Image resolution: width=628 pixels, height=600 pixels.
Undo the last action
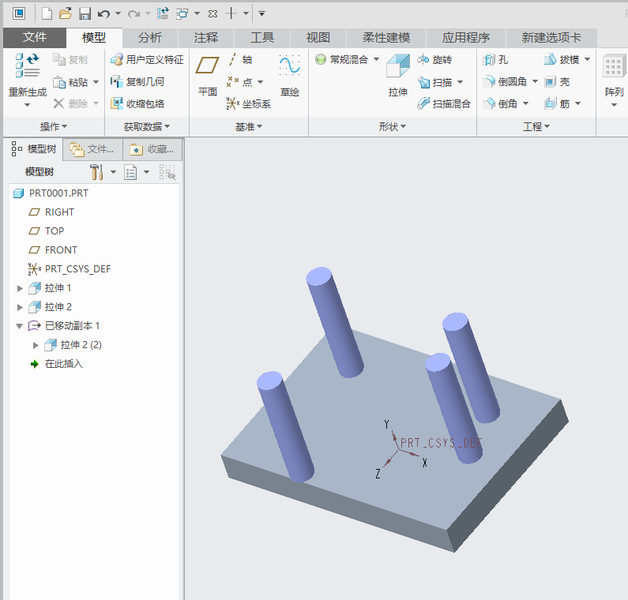(104, 14)
